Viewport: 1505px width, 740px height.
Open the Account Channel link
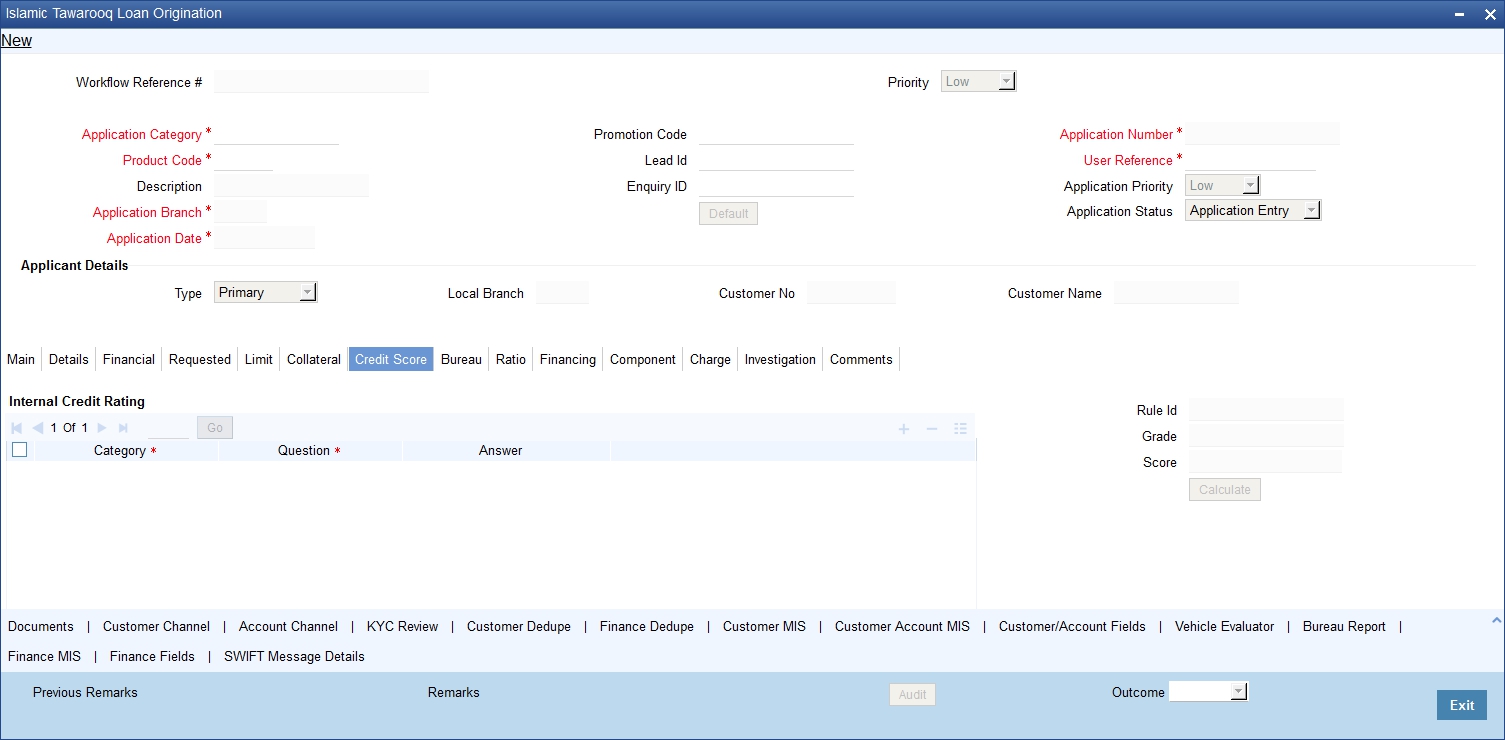click(x=288, y=626)
